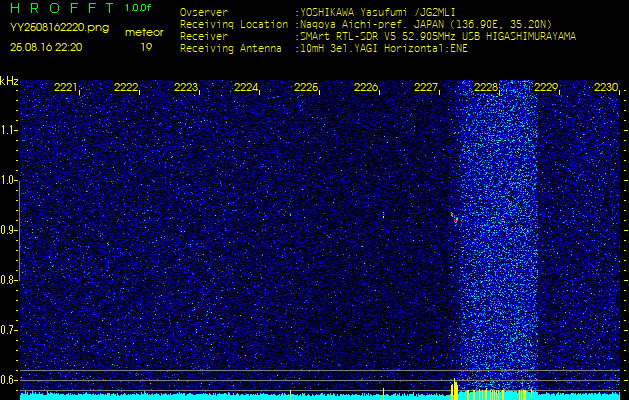The height and width of the screenshot is (400, 629).
Task: Click the 2221 time marker
Action: coord(66,87)
